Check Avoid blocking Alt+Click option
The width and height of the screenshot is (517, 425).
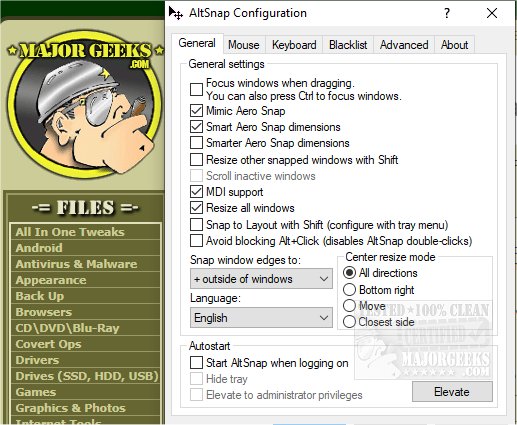196,241
